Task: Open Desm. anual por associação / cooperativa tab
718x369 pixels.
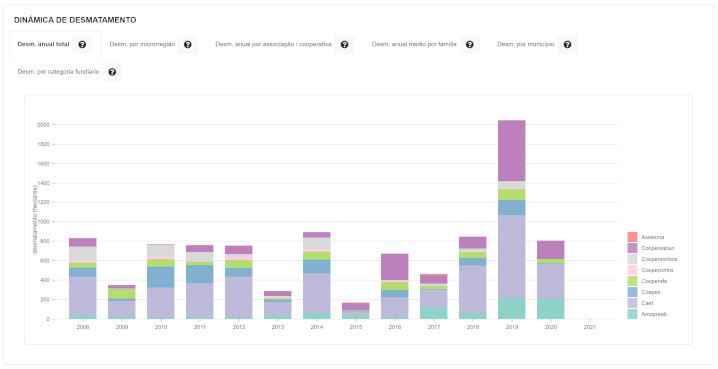Action: pyautogui.click(x=273, y=44)
